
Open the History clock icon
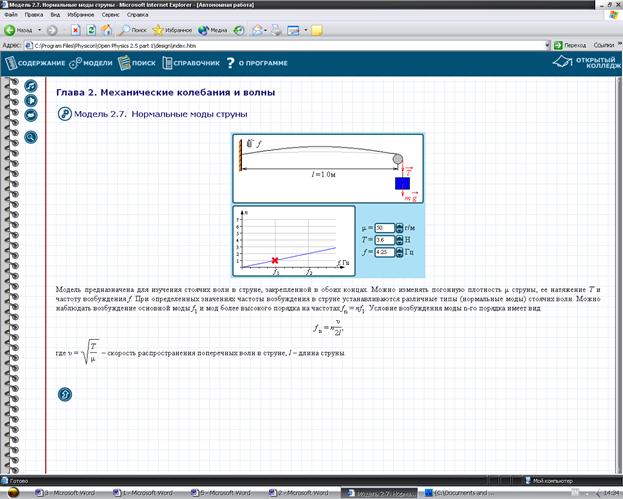239,30
